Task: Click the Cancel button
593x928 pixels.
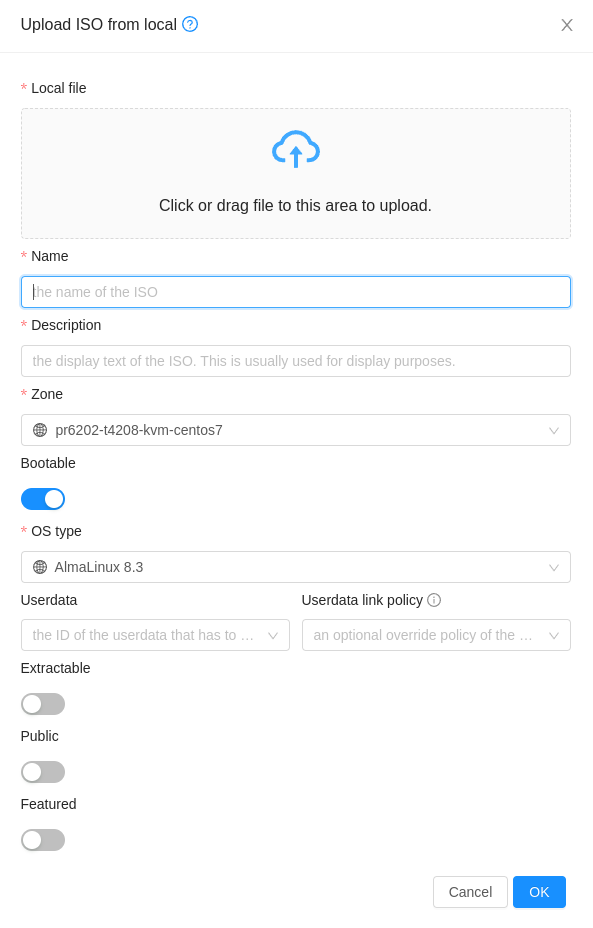Action: point(470,892)
